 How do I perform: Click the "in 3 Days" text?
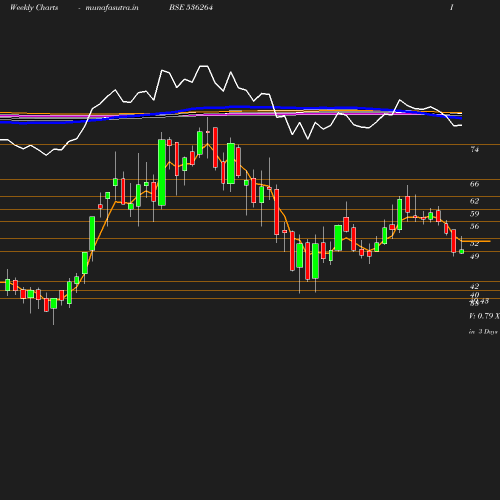coord(483,332)
